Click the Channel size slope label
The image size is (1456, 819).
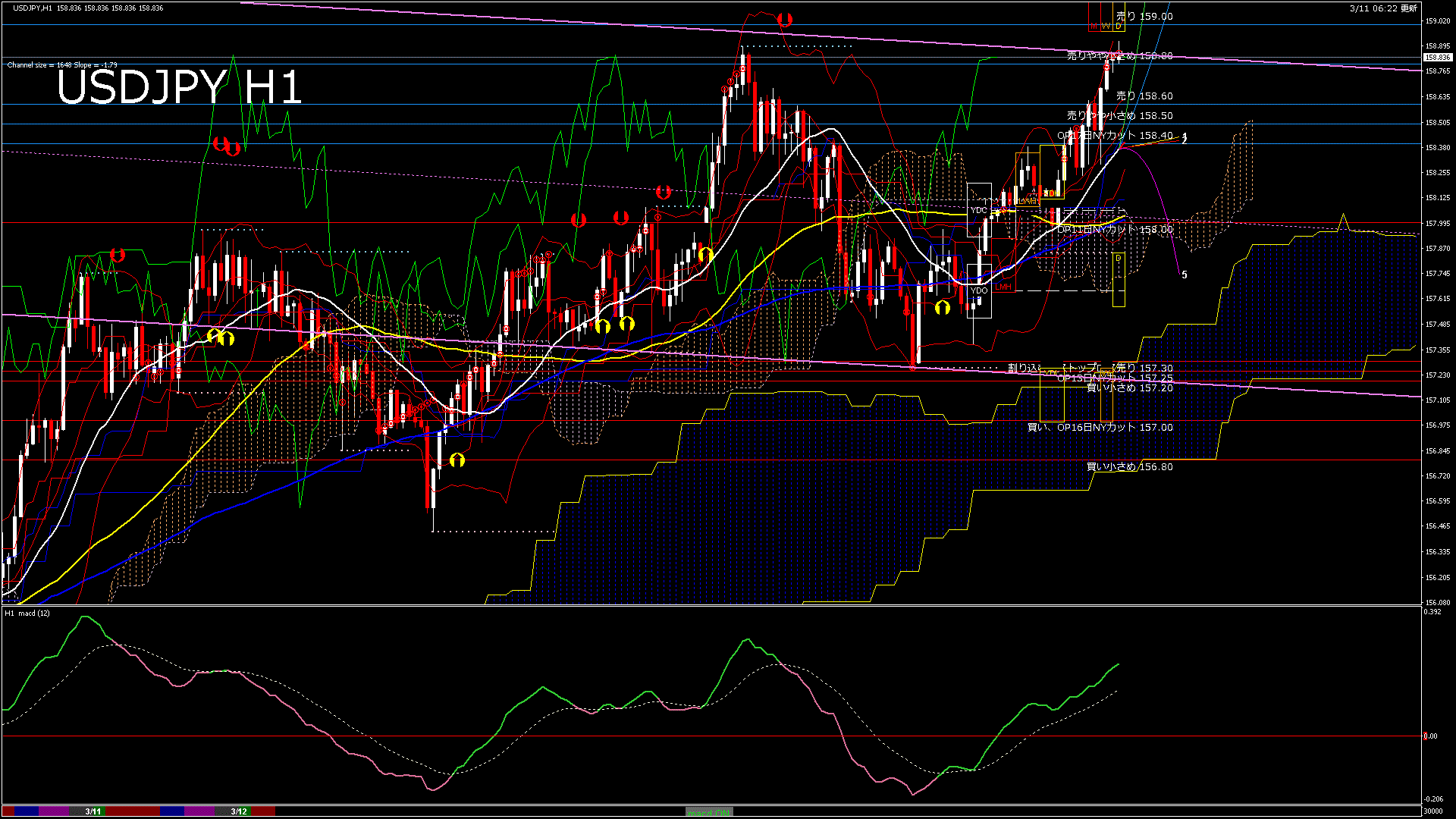(62, 65)
